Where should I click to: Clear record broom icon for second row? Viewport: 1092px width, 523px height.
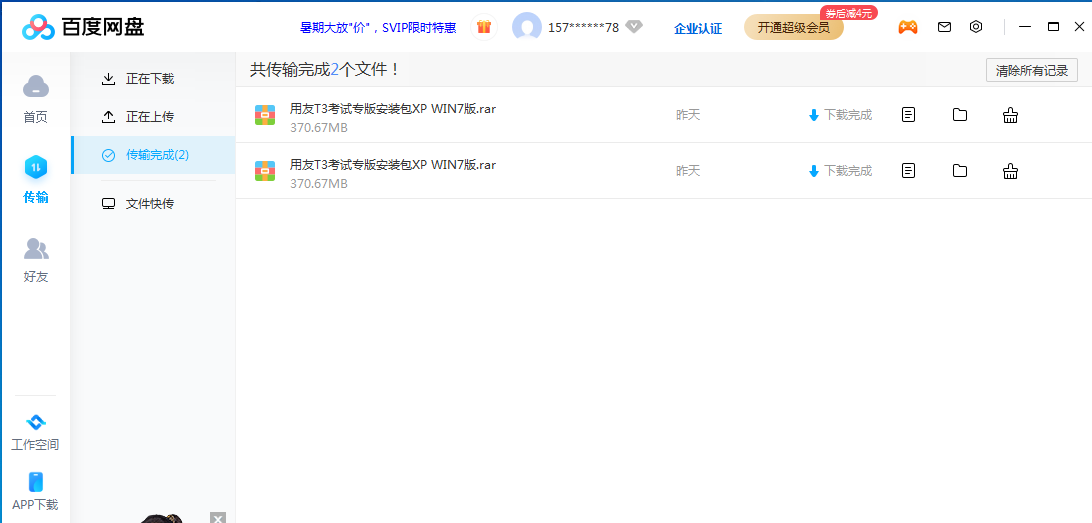coord(1011,171)
